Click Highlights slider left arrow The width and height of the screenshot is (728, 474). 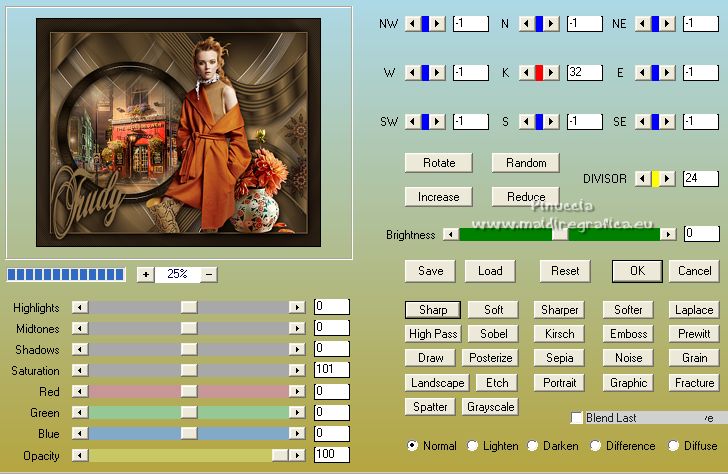click(x=80, y=307)
